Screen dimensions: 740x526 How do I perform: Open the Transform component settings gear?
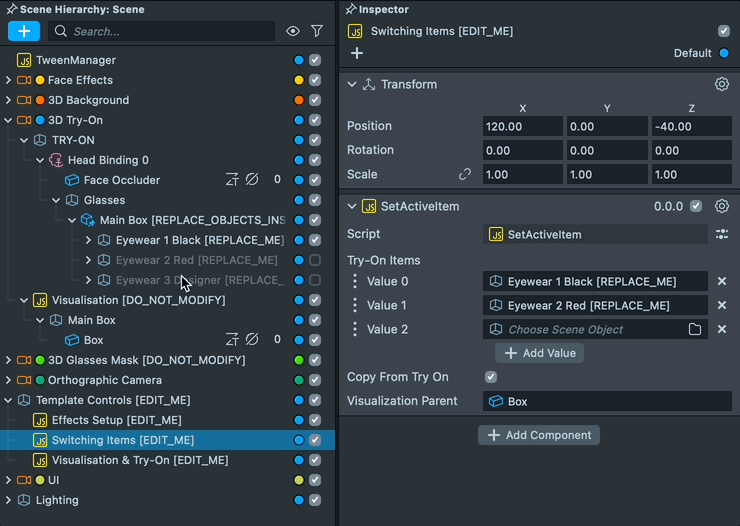pos(721,85)
